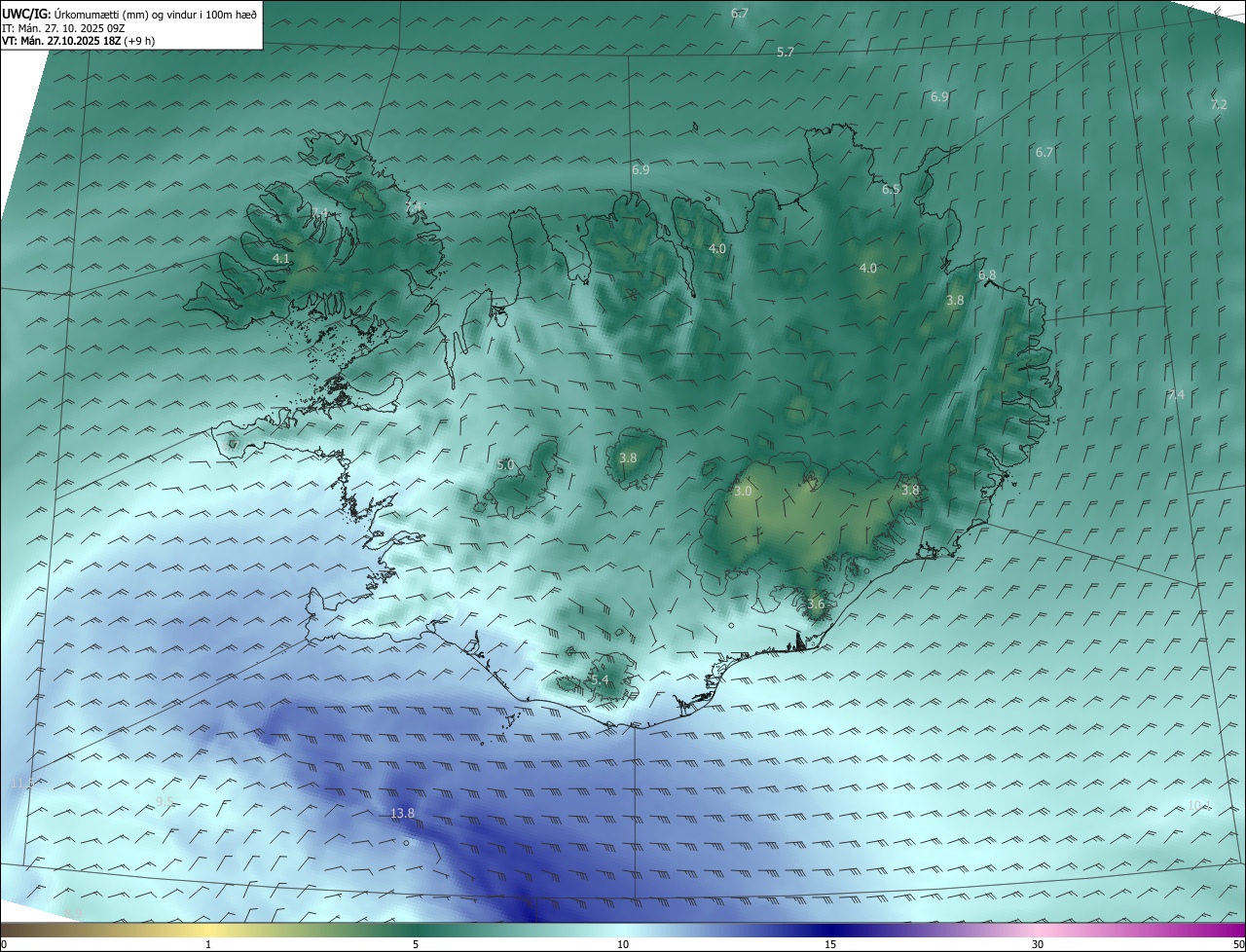
Task: Click the 13.8 precipitable water label offshore
Action: click(x=402, y=814)
